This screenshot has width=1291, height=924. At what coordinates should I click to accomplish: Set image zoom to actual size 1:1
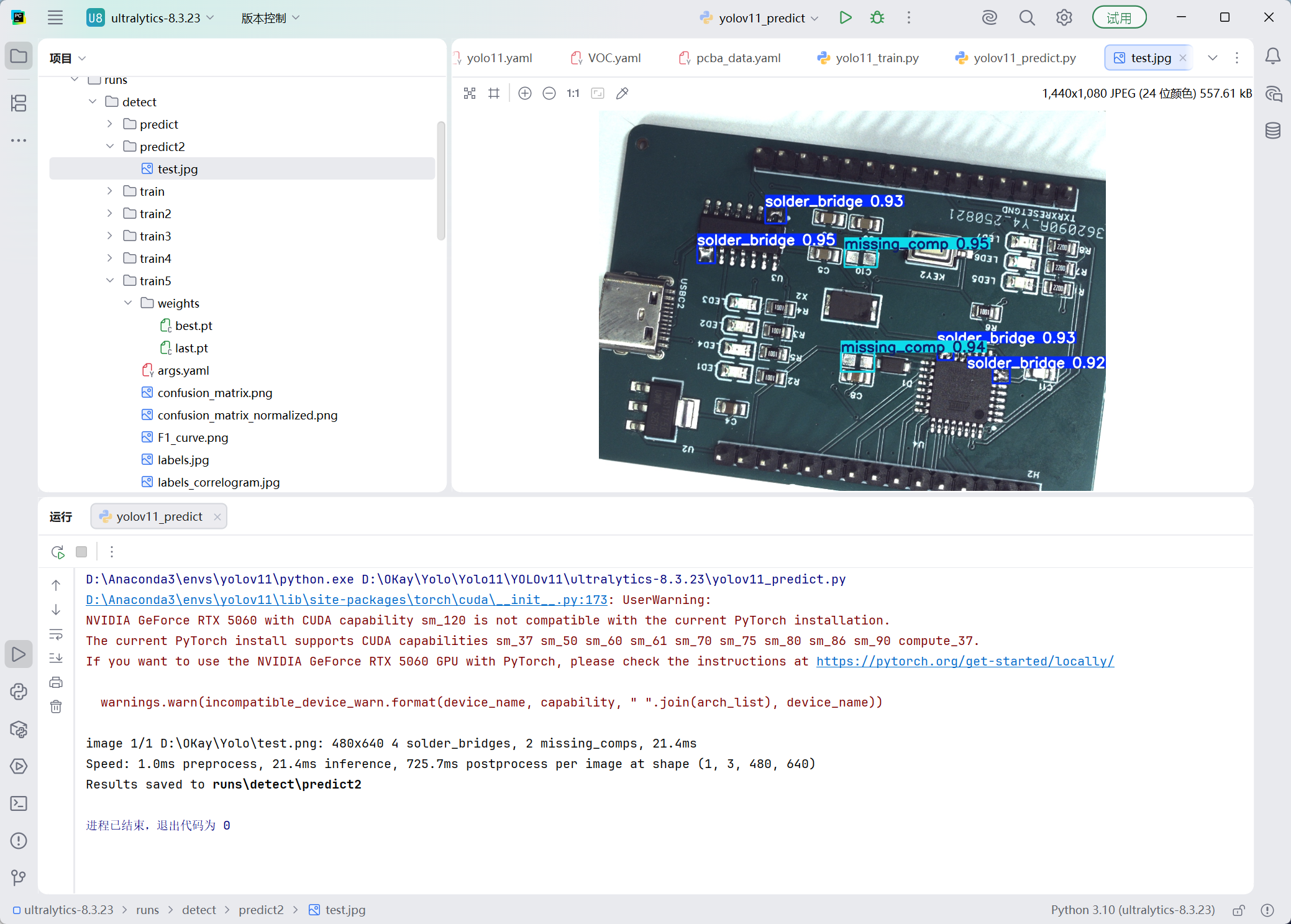click(x=573, y=93)
